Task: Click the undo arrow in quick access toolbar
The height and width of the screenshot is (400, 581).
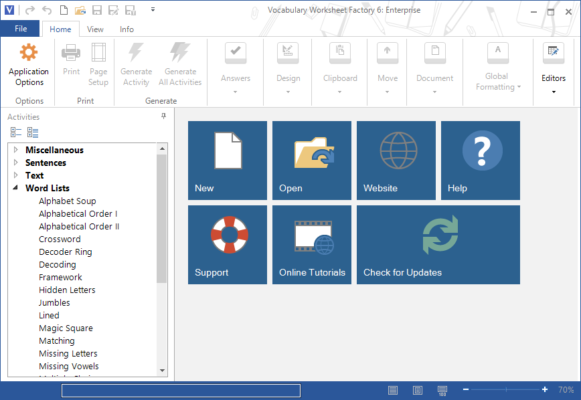Action: [x=47, y=10]
